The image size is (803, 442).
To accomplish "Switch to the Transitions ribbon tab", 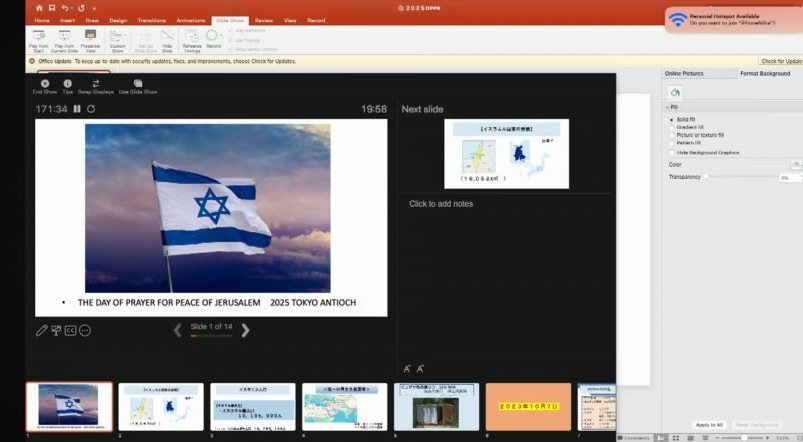I will pos(152,20).
